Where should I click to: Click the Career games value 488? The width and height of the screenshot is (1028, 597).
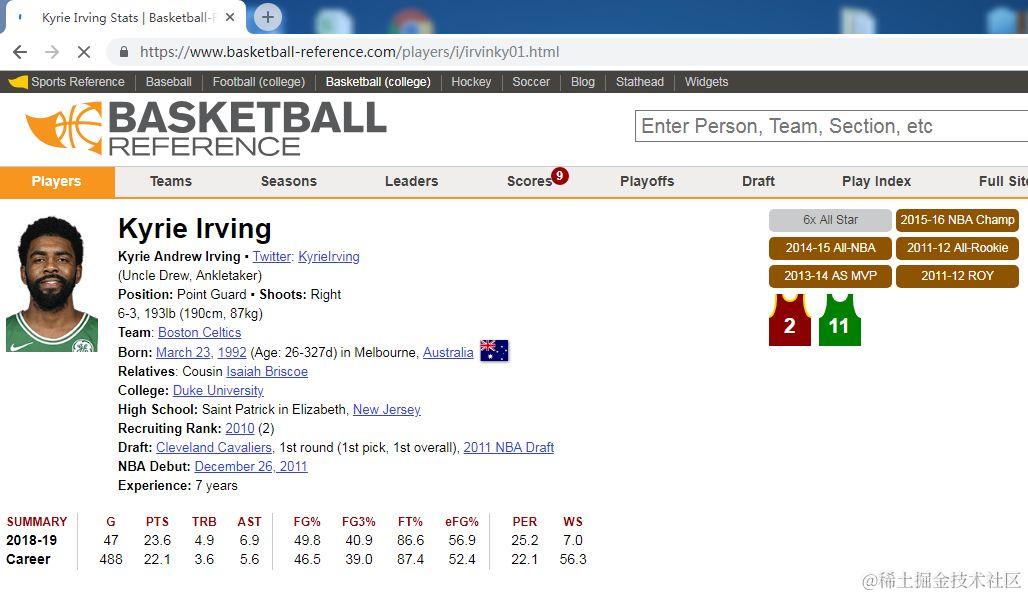point(111,559)
